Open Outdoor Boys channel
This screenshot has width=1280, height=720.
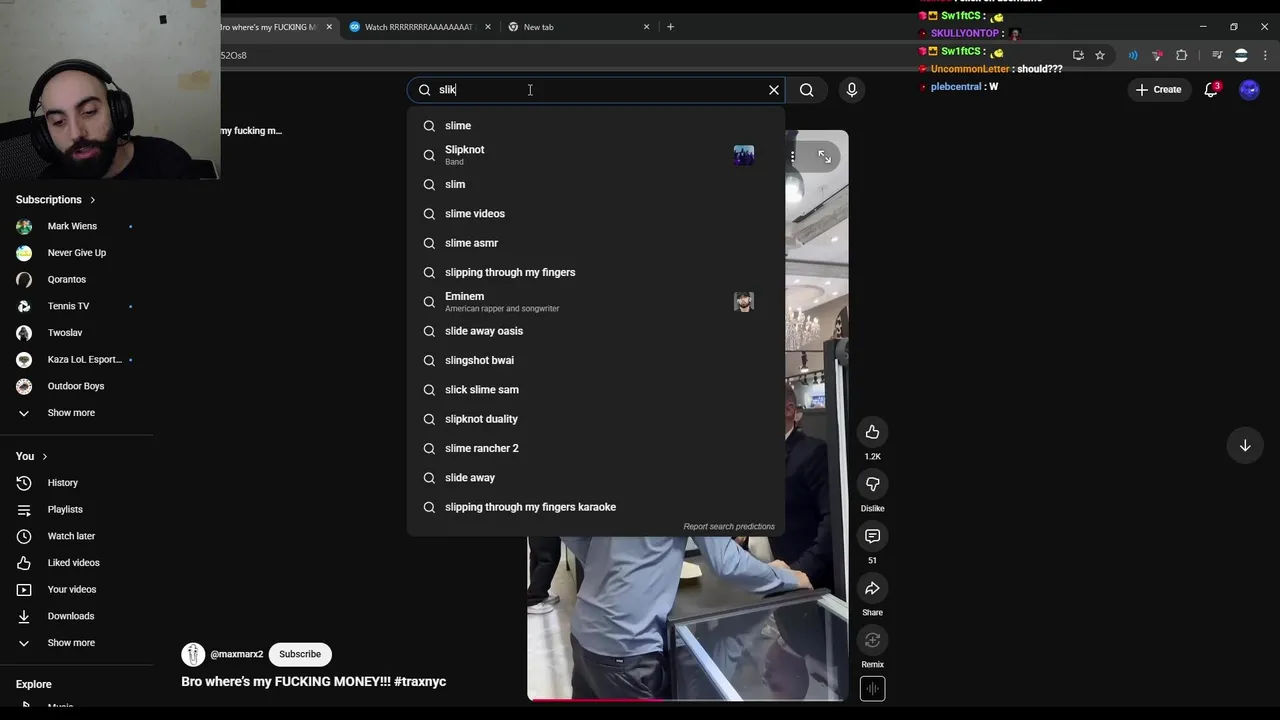tap(75, 386)
